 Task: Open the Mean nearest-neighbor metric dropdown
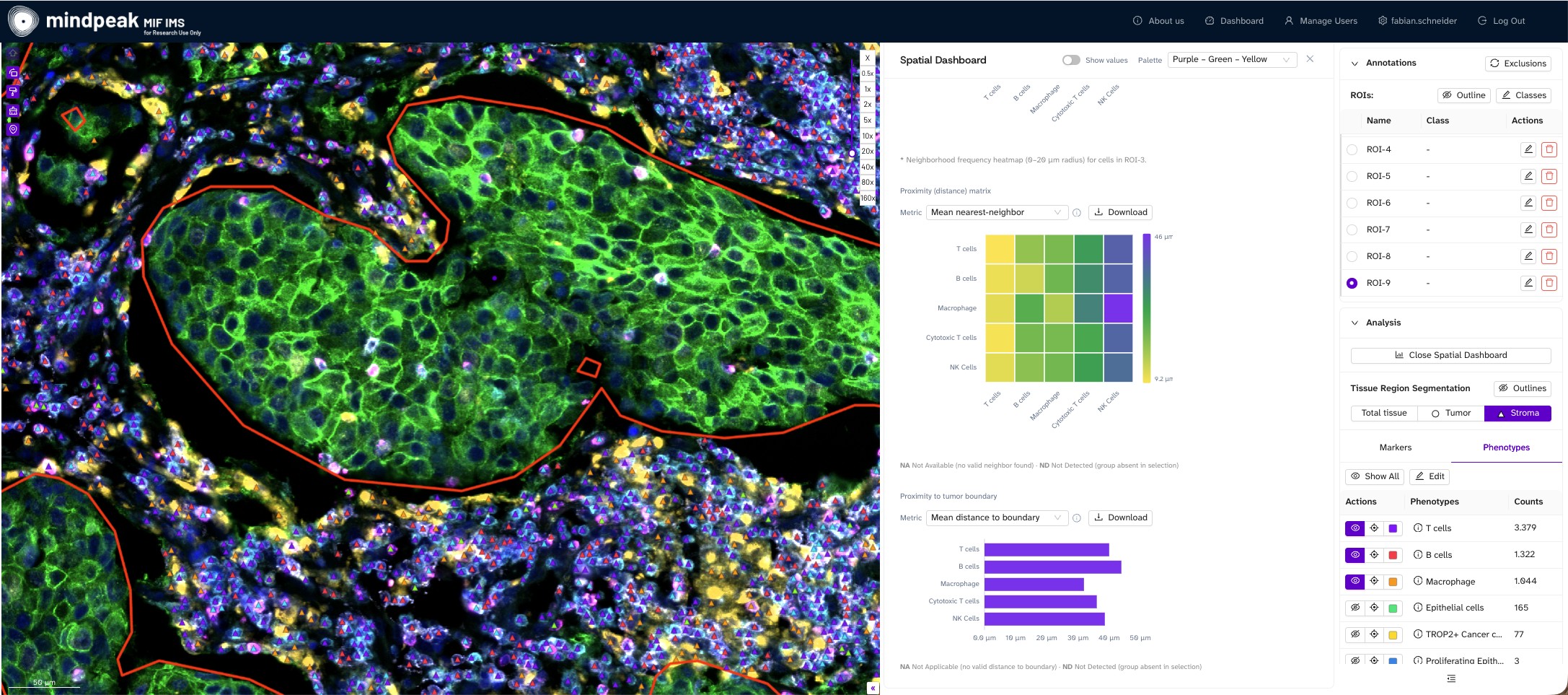(996, 212)
